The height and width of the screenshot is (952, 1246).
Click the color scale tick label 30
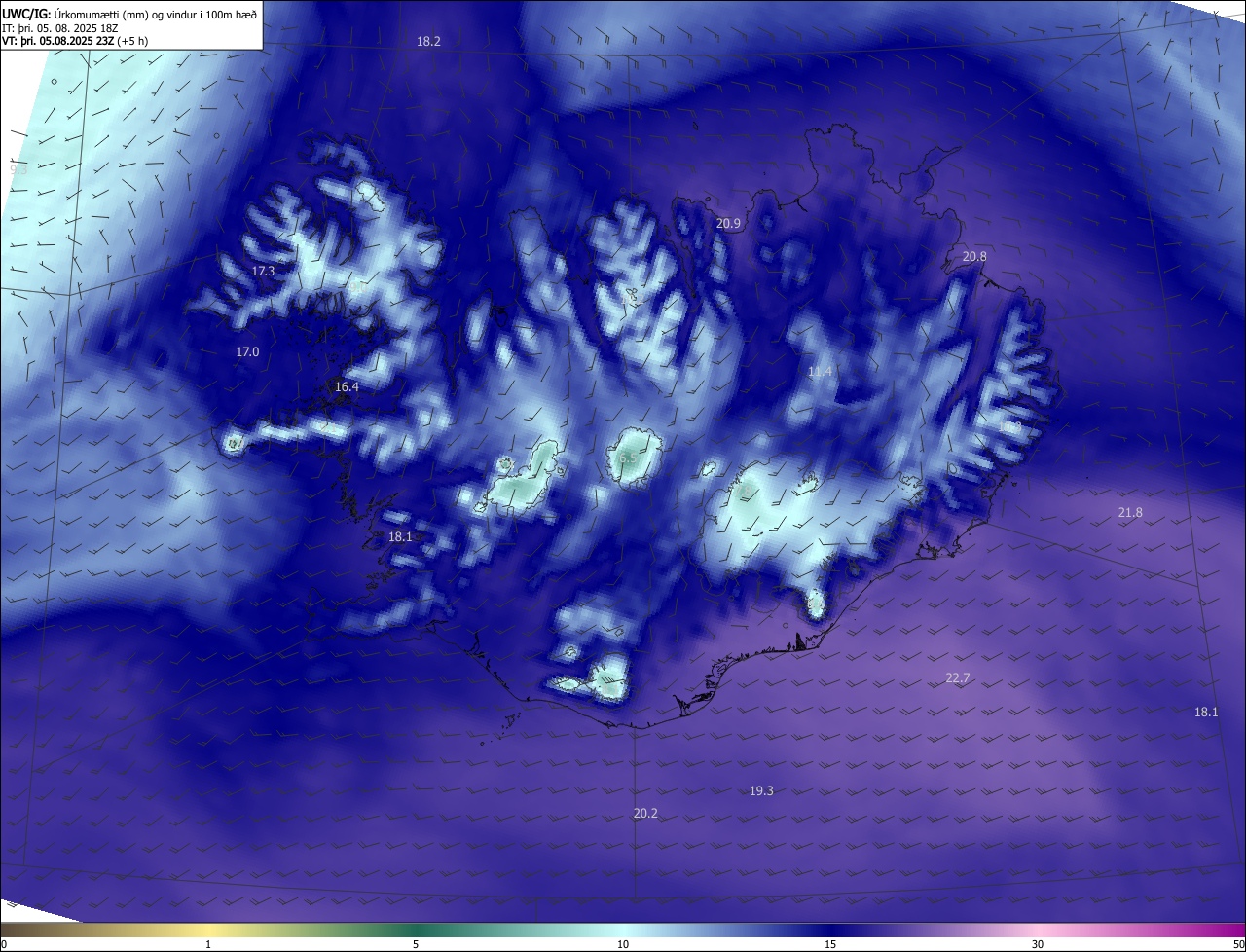tap(1038, 945)
